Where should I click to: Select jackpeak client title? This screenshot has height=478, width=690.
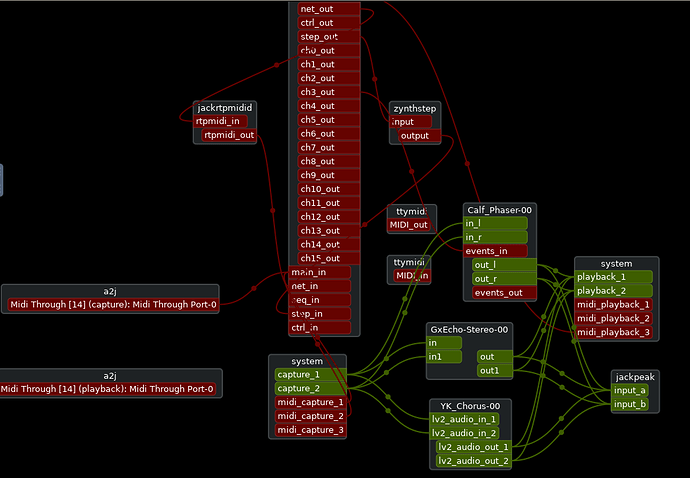(635, 377)
